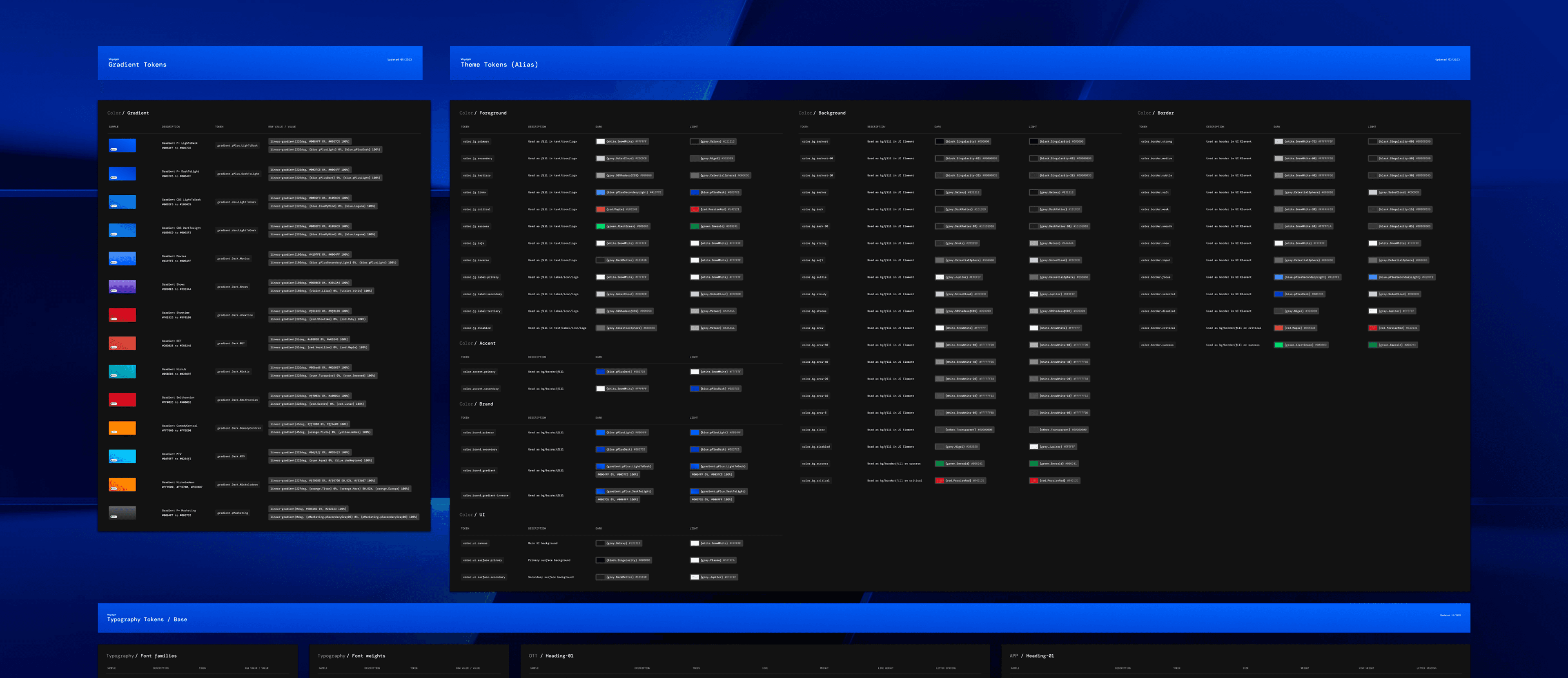Click the green AlertGreen swatch for color.fg.success
The height and width of the screenshot is (678, 1568).
[600, 226]
